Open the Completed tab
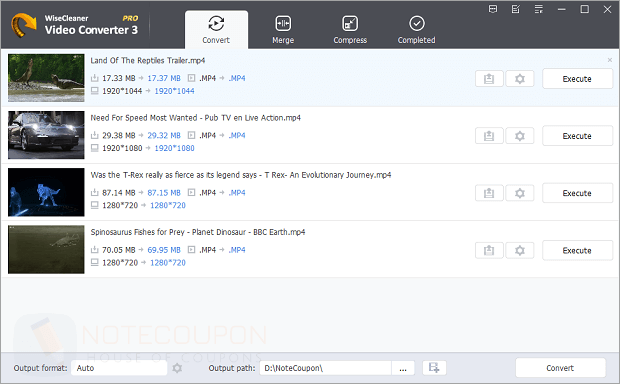 pos(416,30)
